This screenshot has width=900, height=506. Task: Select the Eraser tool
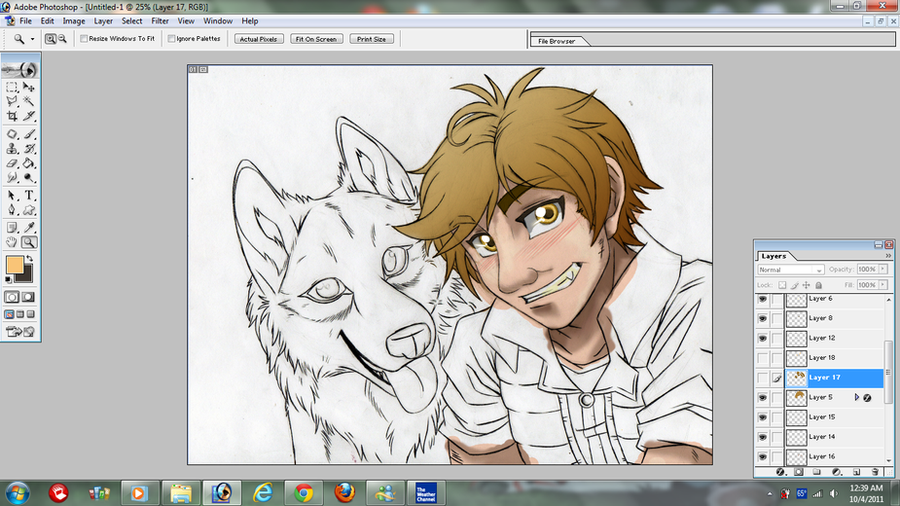(x=12, y=164)
